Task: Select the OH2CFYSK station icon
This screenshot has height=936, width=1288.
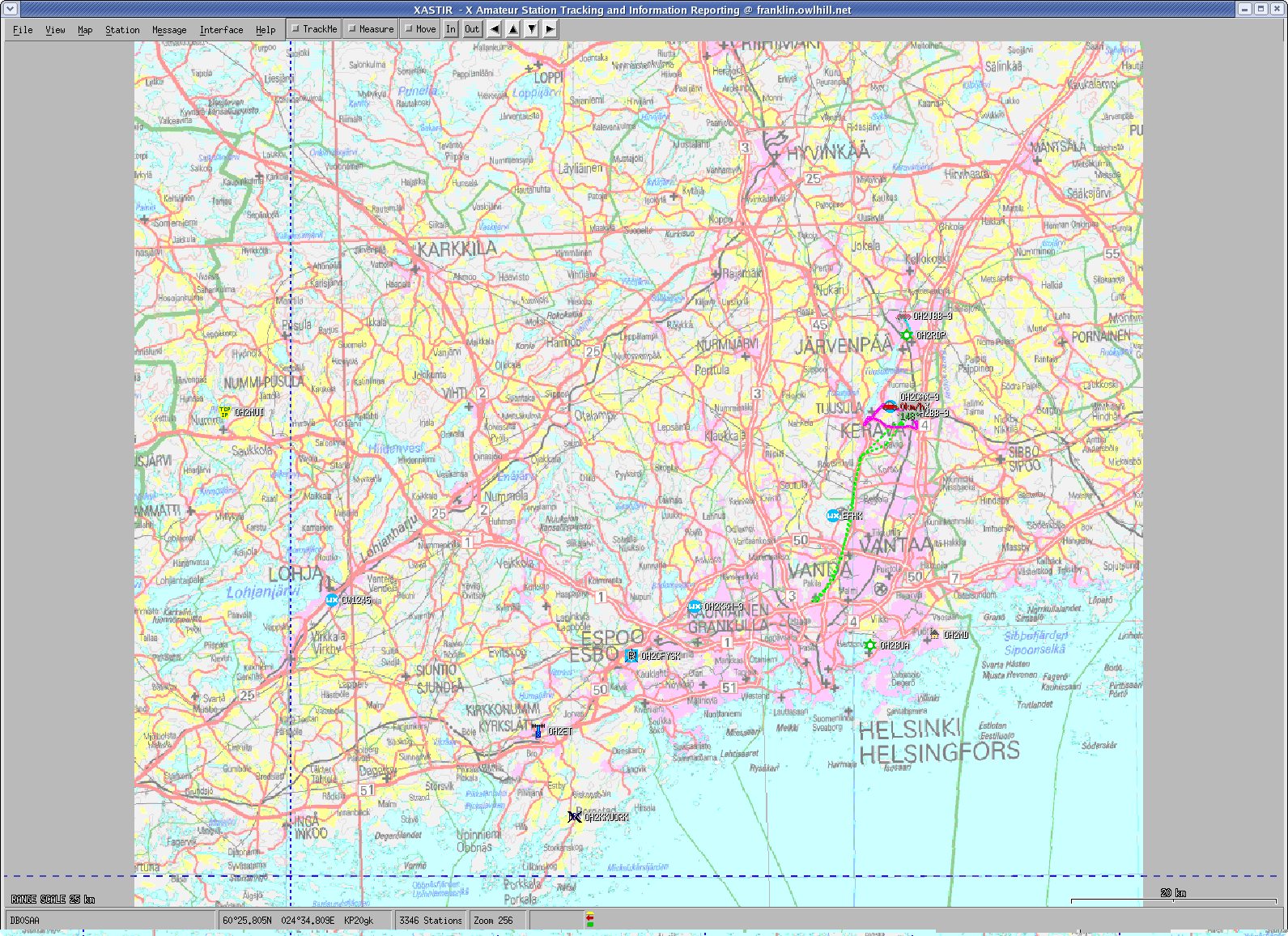Action: coord(631,656)
